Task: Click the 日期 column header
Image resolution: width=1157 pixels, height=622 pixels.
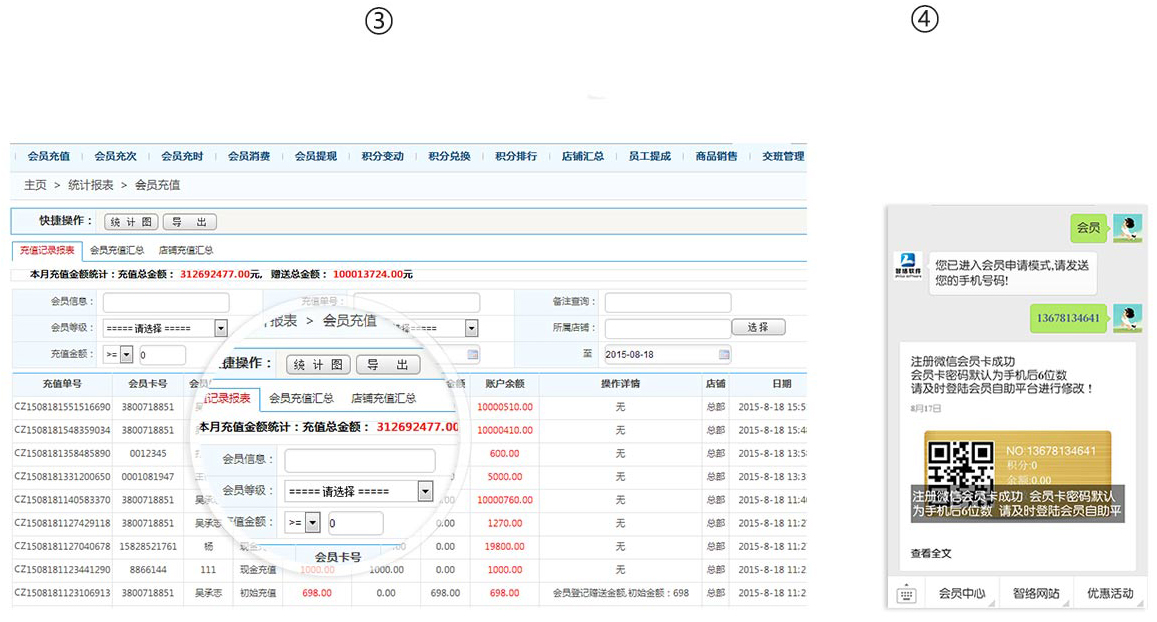Action: pos(781,384)
